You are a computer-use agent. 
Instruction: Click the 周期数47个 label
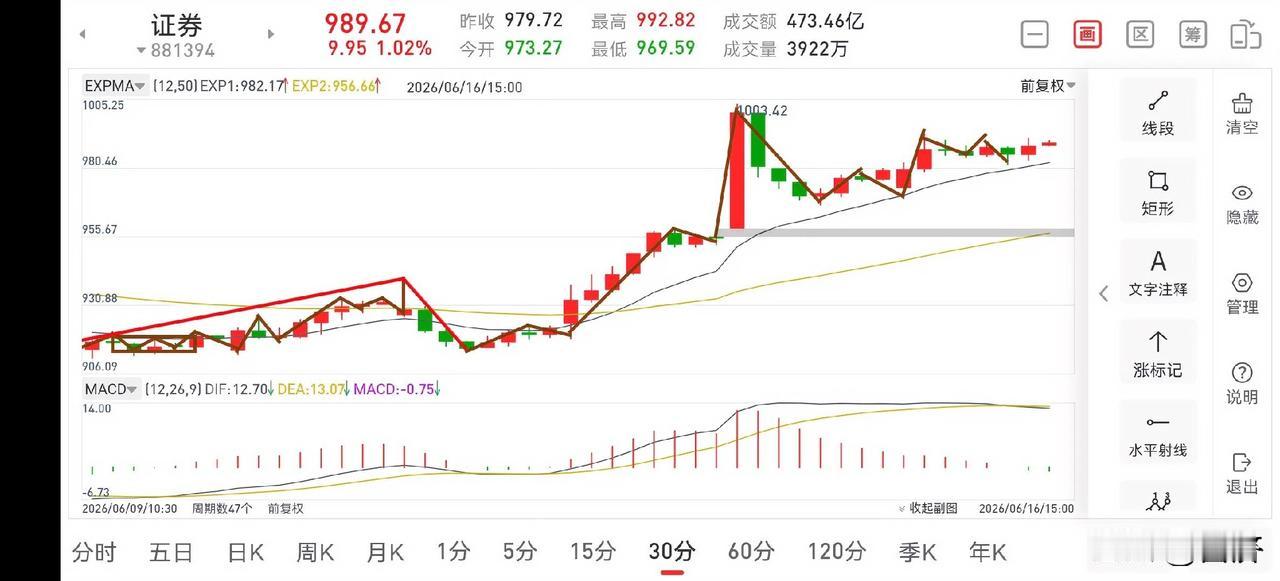pos(223,508)
